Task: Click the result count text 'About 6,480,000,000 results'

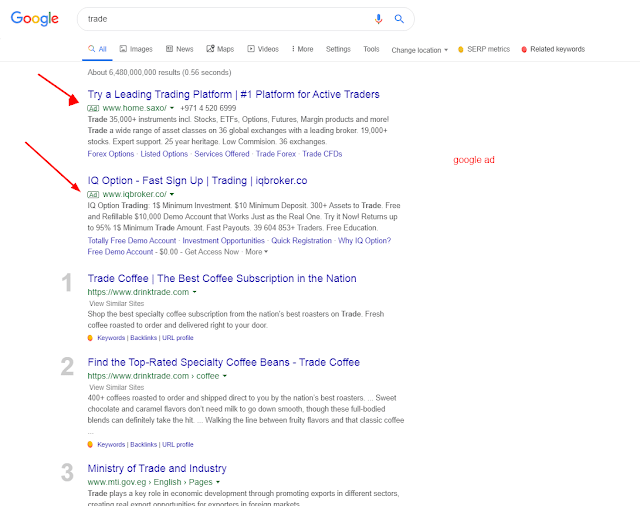Action: 159,72
